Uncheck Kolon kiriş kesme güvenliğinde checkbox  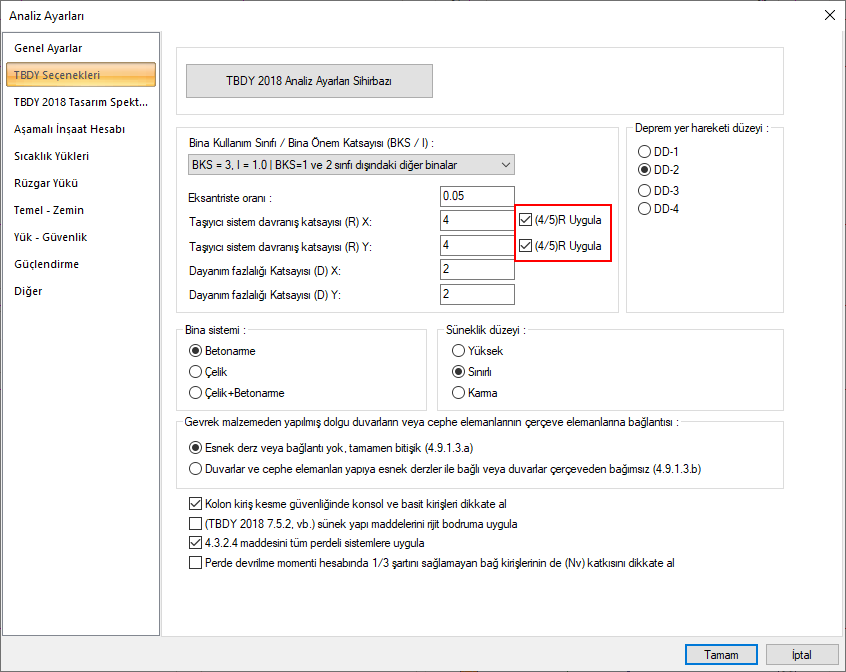click(x=195, y=504)
